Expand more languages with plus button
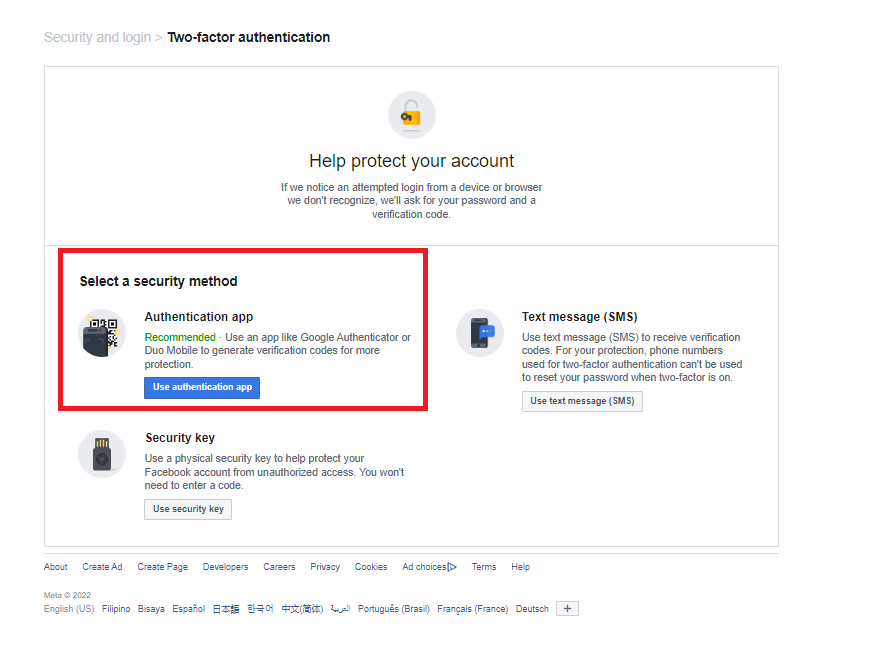Screen dimensions: 885x648 point(567,608)
